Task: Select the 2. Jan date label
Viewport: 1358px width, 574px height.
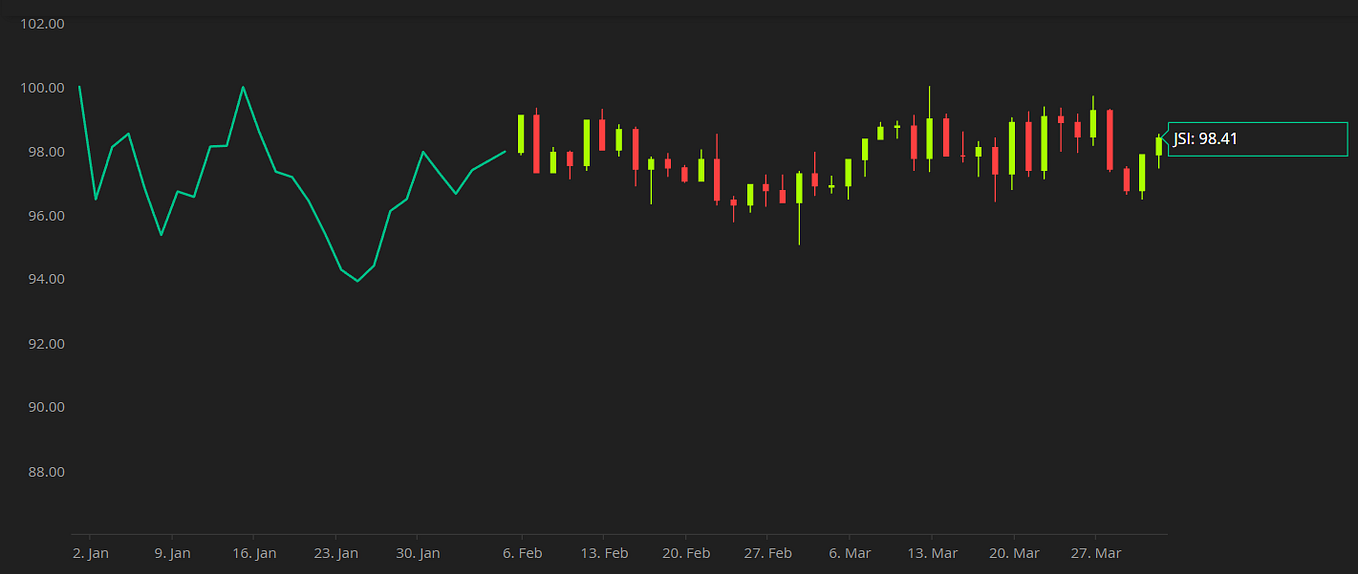Action: [90, 553]
